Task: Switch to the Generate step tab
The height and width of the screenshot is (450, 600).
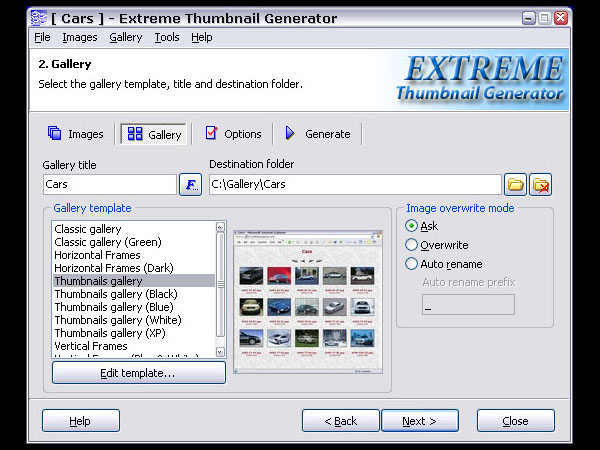Action: tap(318, 134)
